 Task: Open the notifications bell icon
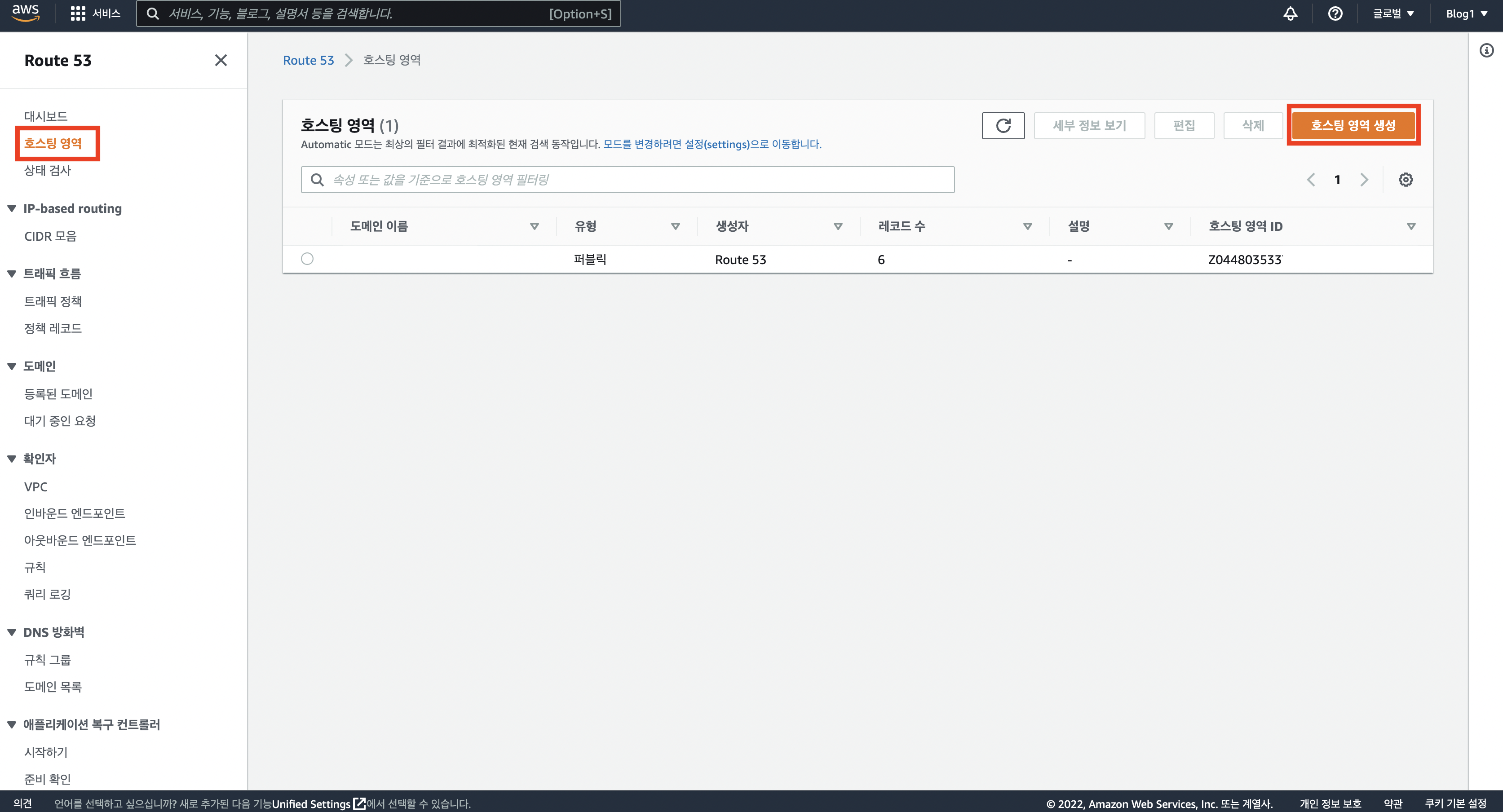coord(1290,13)
